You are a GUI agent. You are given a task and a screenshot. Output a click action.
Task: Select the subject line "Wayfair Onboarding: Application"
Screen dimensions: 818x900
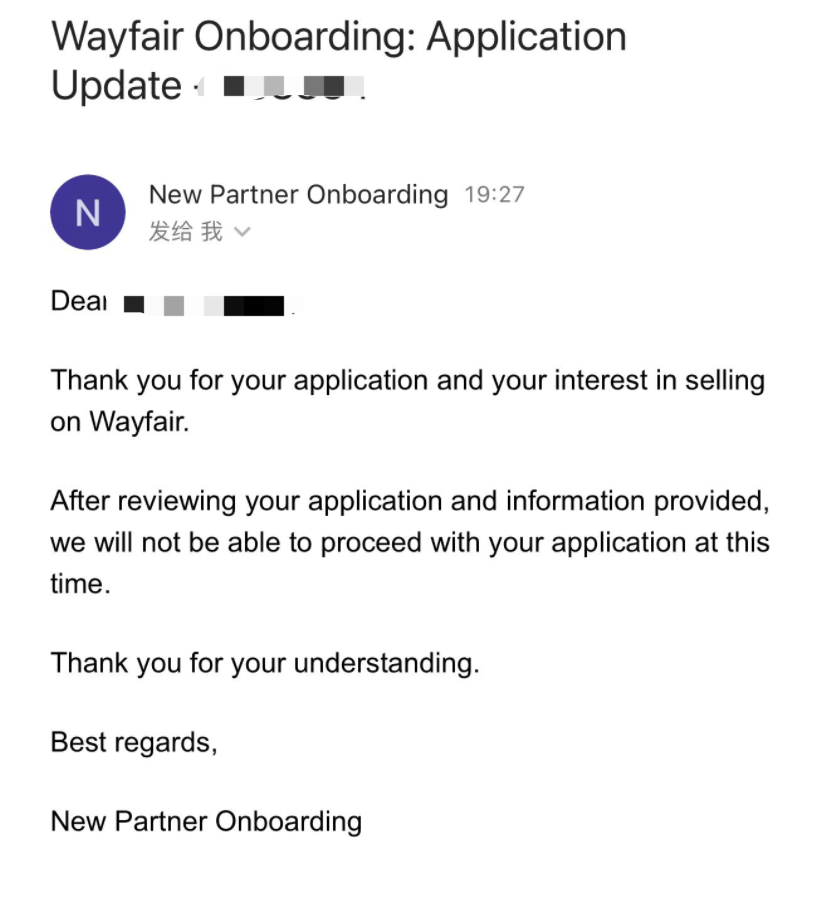(338, 38)
